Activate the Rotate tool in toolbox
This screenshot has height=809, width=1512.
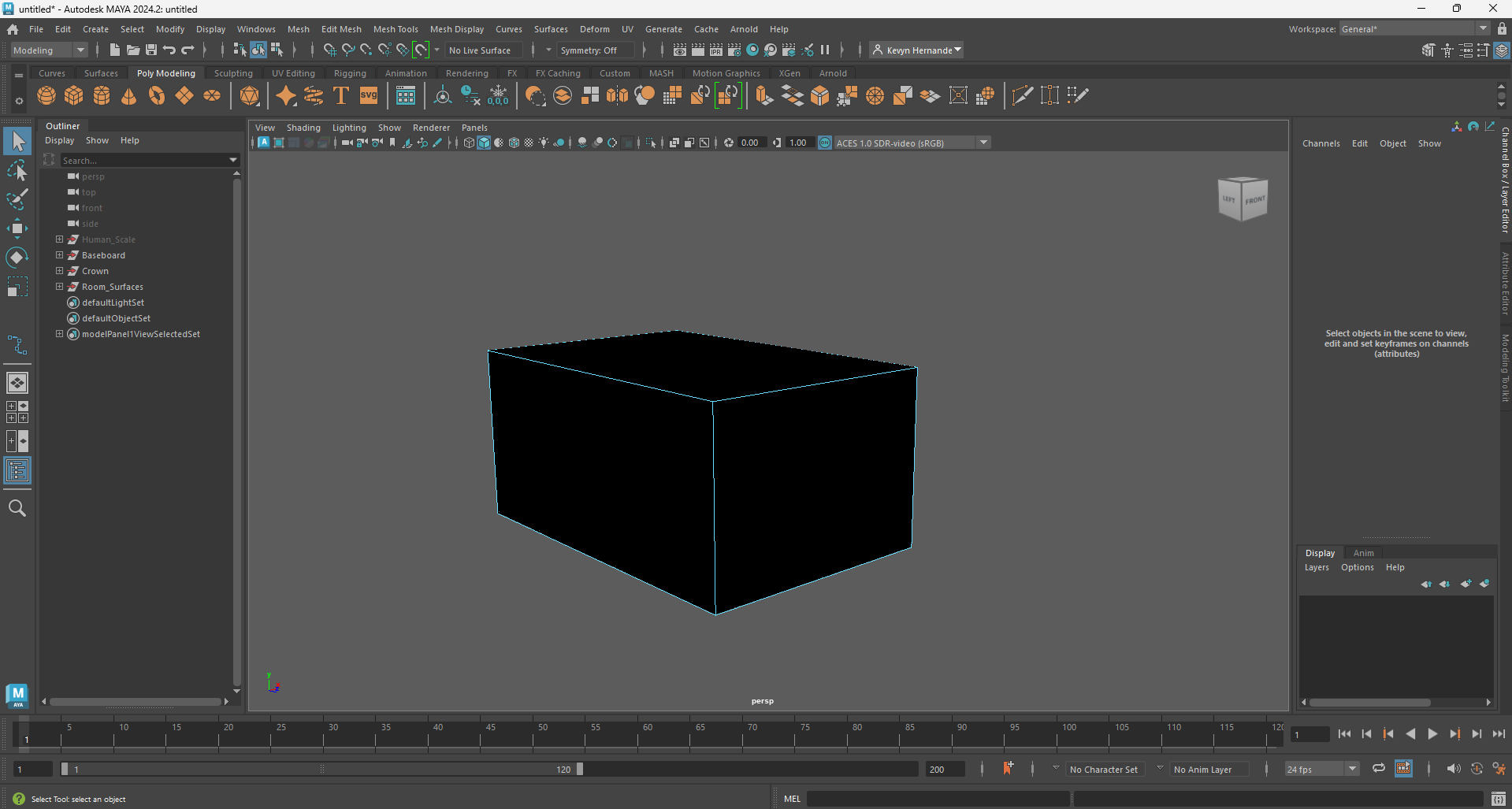[x=17, y=258]
